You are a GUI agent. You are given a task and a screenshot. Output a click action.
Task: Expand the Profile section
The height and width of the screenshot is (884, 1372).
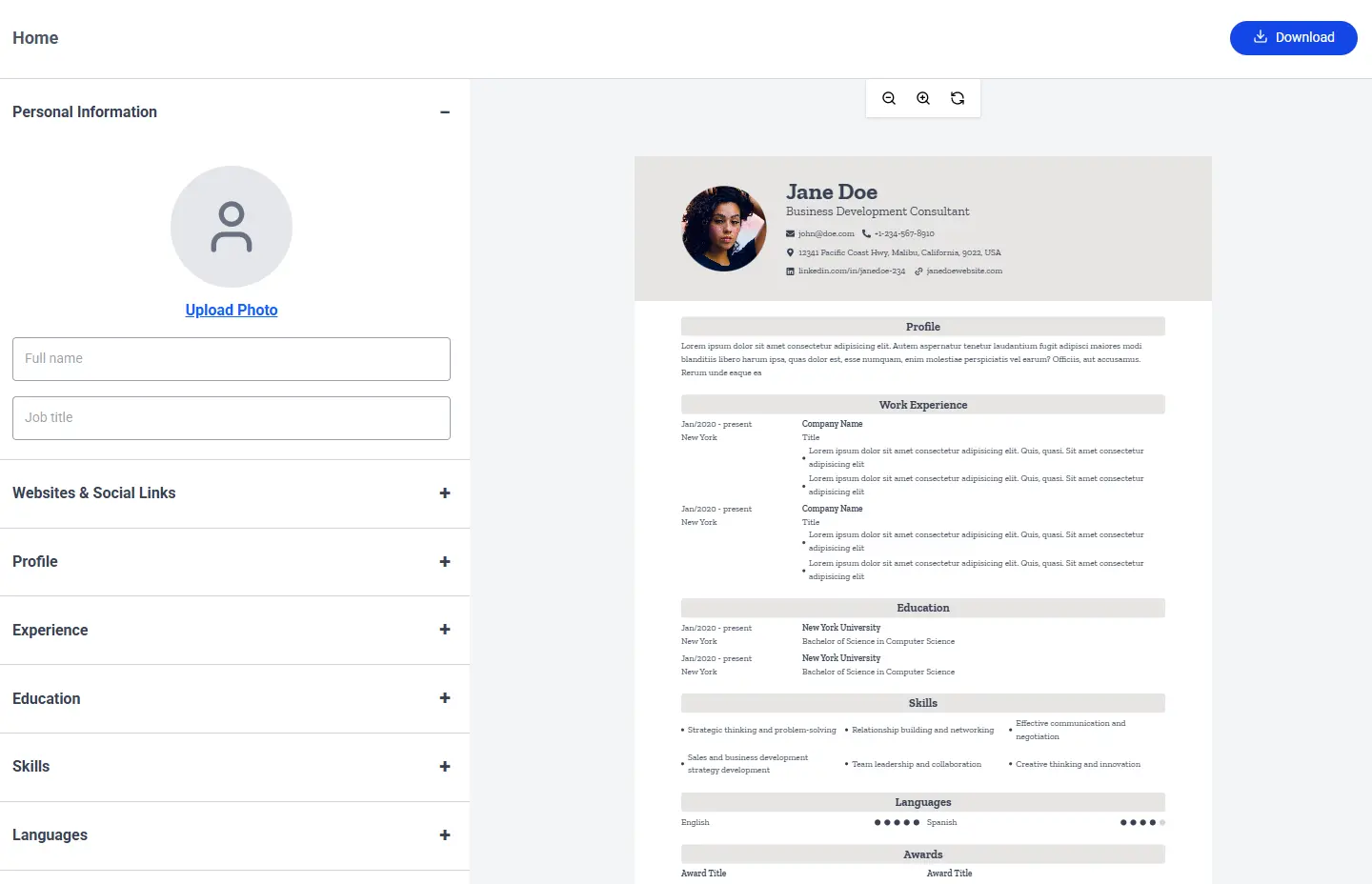(444, 562)
